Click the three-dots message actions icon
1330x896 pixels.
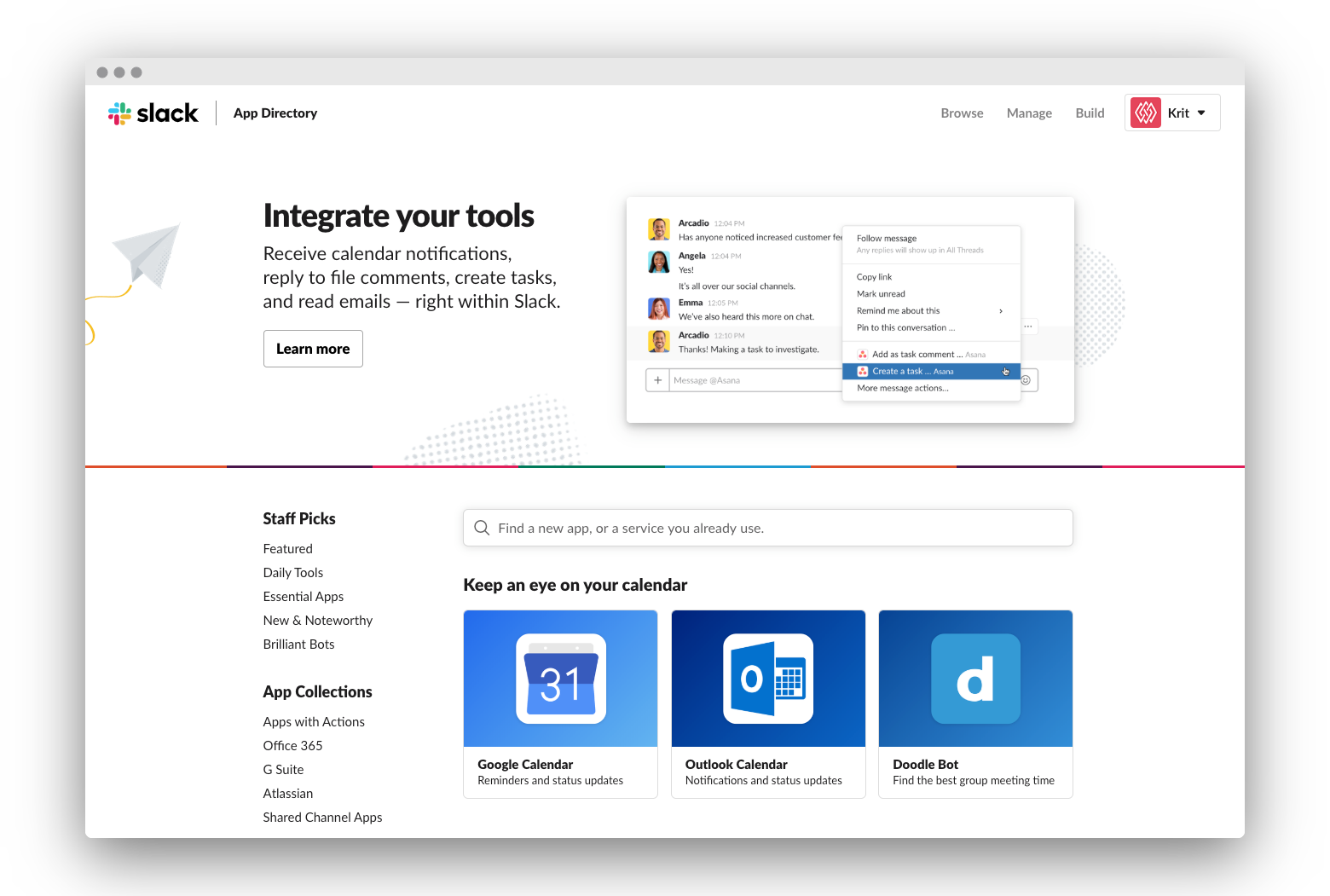(1028, 326)
